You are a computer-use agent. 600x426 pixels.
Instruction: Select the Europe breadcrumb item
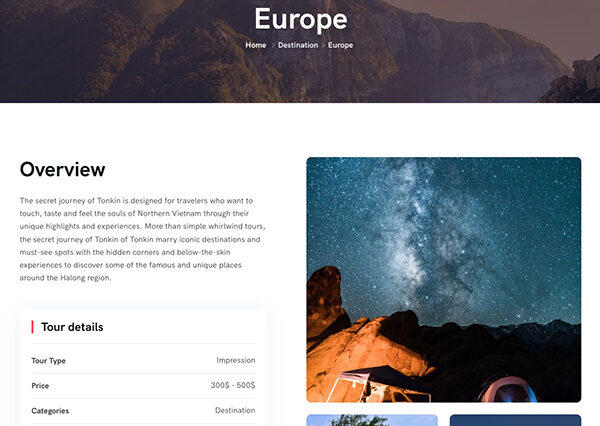coord(340,45)
